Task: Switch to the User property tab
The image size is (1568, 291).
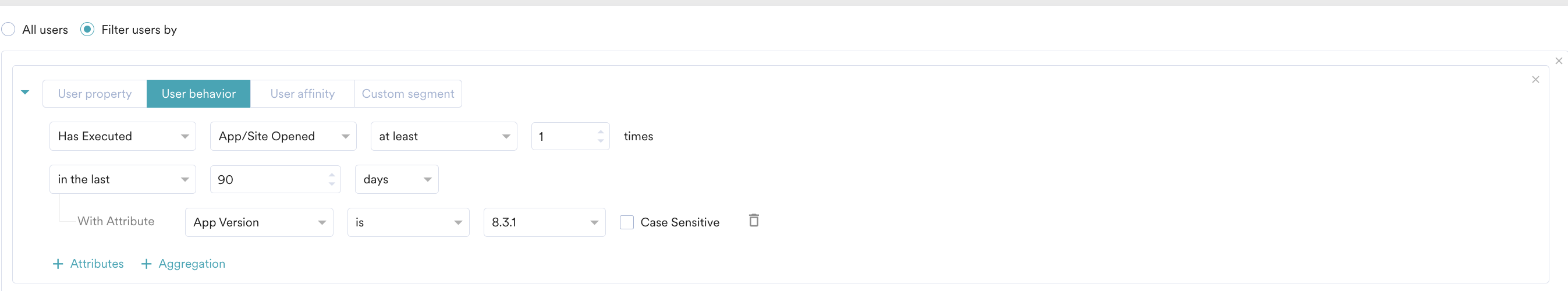Action: pos(95,94)
